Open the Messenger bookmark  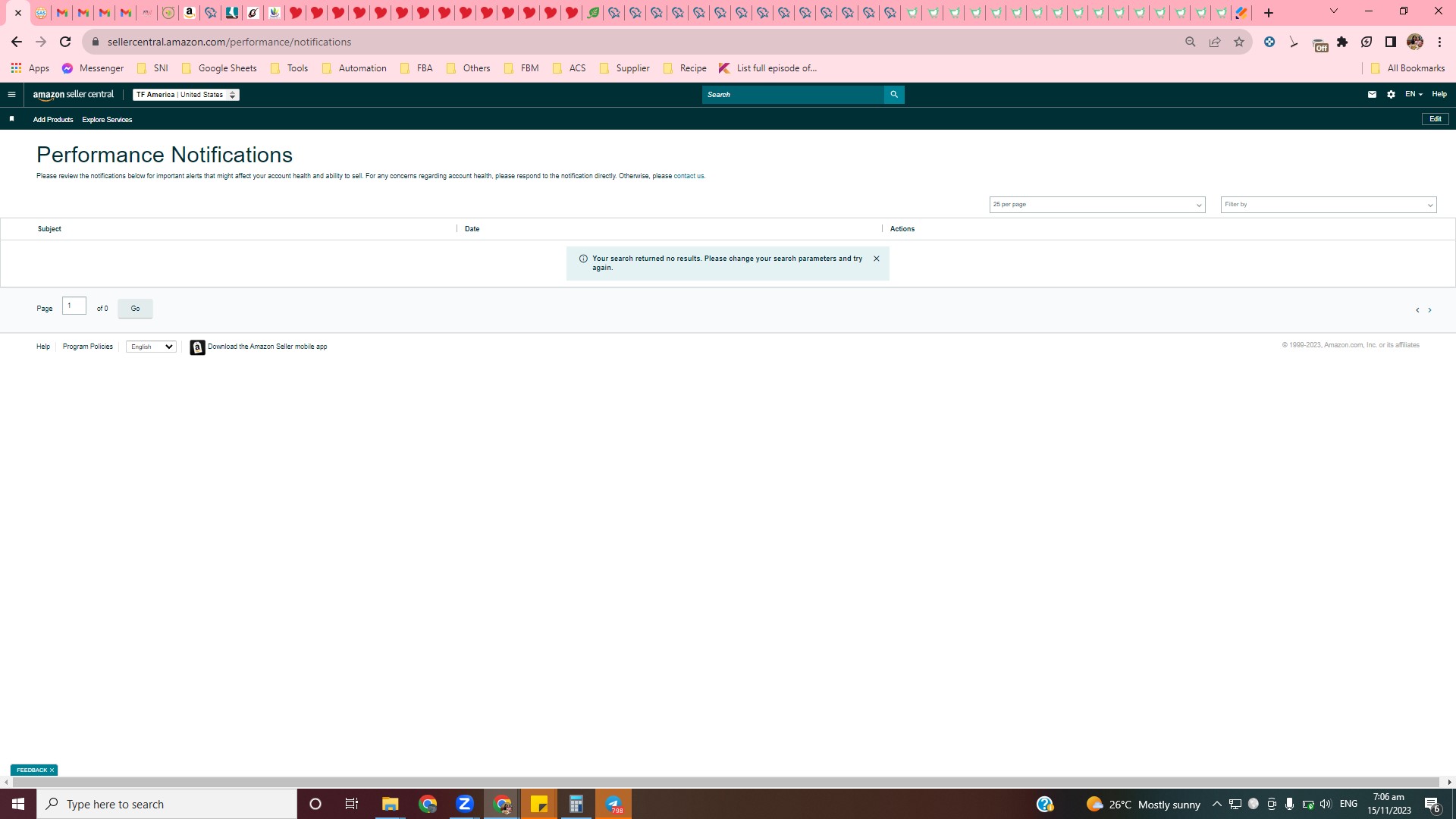tap(93, 68)
